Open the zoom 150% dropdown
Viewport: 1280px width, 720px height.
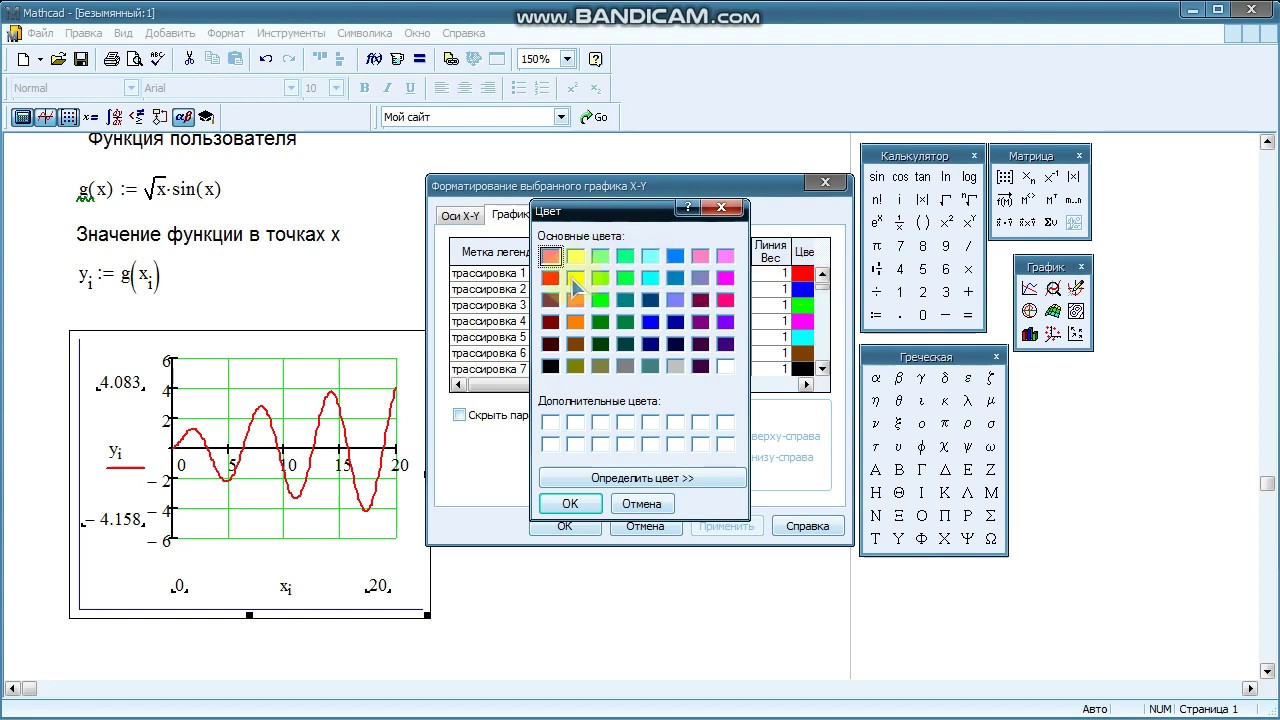pos(568,59)
